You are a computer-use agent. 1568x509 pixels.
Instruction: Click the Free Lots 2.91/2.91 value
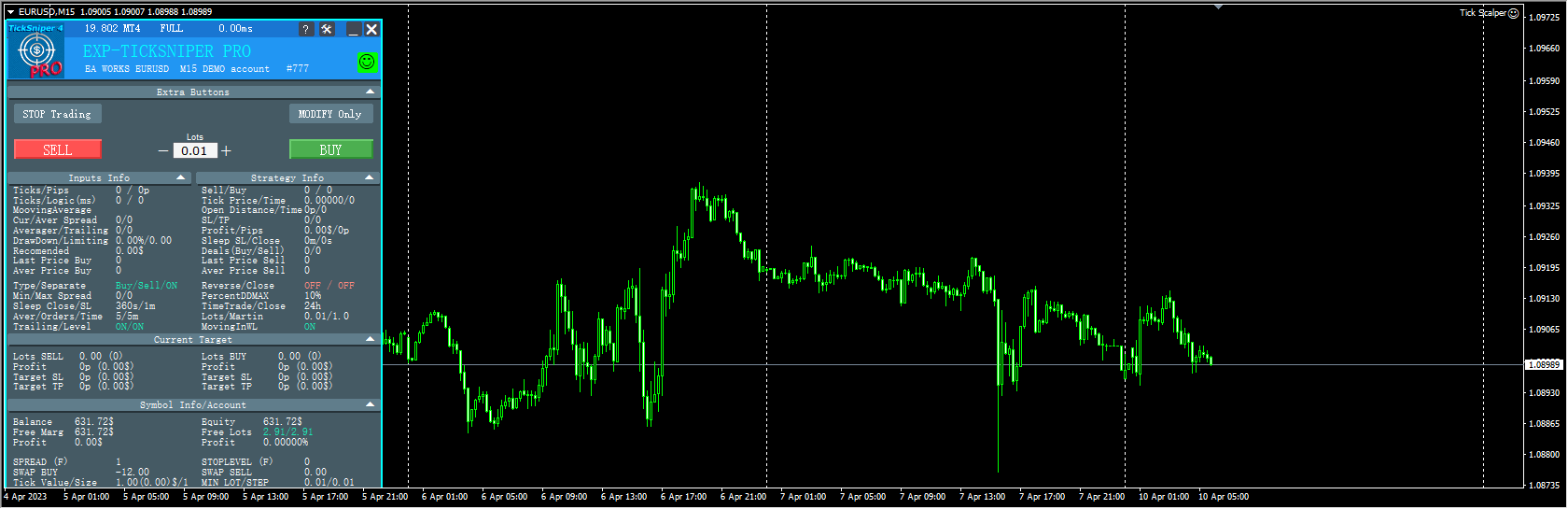[288, 432]
